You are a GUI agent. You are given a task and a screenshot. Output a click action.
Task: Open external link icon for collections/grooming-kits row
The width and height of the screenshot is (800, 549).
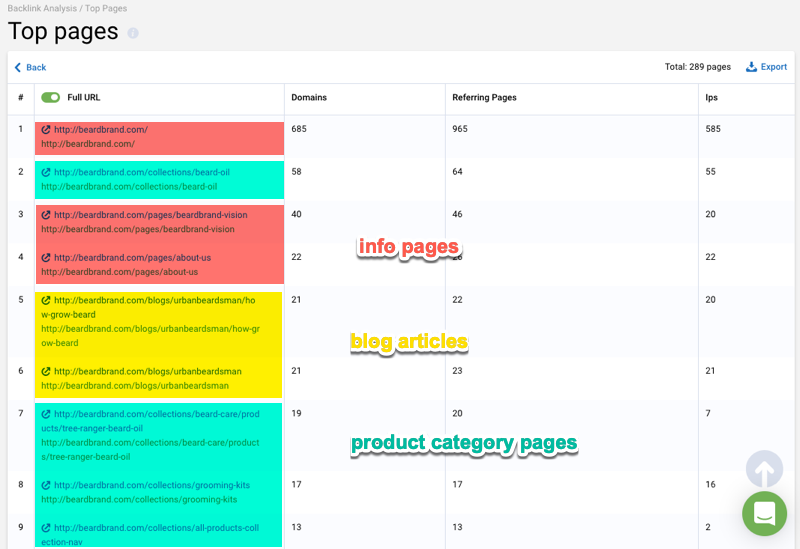46,485
